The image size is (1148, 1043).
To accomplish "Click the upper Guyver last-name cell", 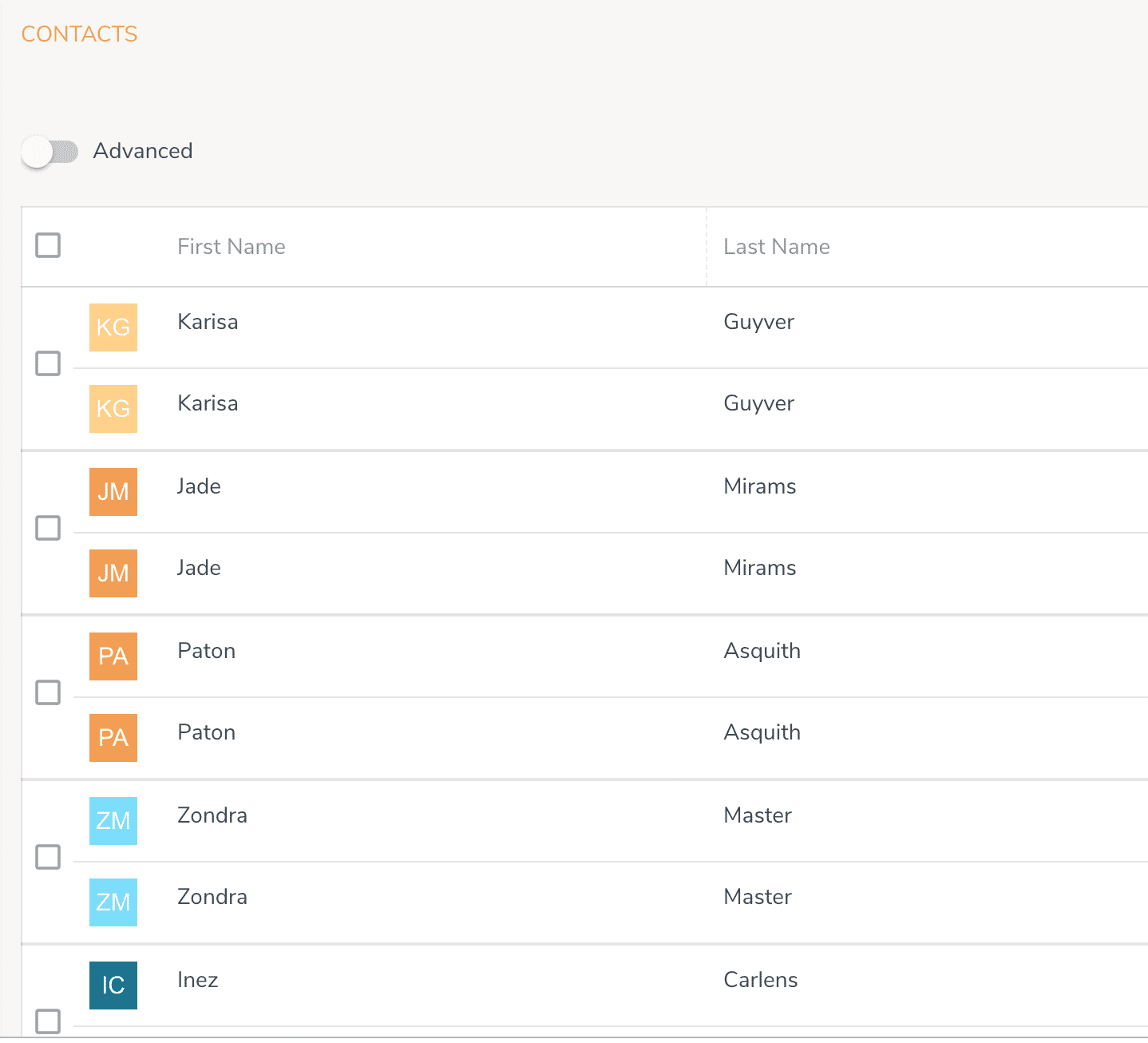I will point(759,323).
